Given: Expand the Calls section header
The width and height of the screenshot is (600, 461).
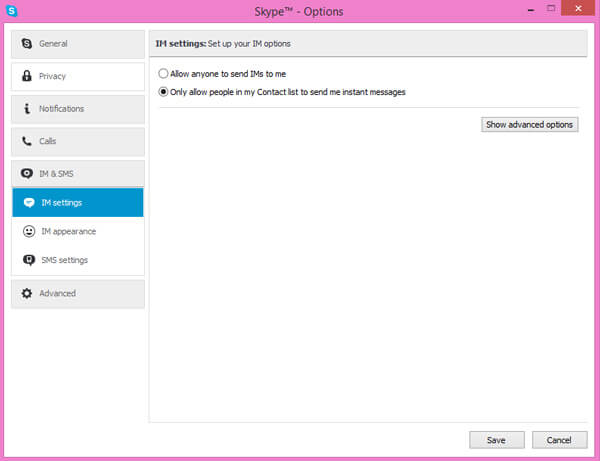Looking at the screenshot, I should (x=77, y=141).
